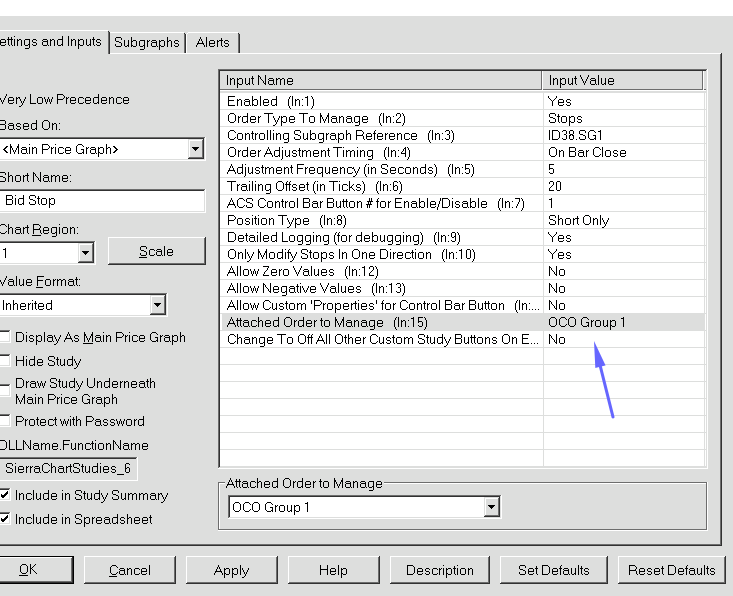Select Controlling Subgraph Reference row
This screenshot has width=733, height=596.
462,136
